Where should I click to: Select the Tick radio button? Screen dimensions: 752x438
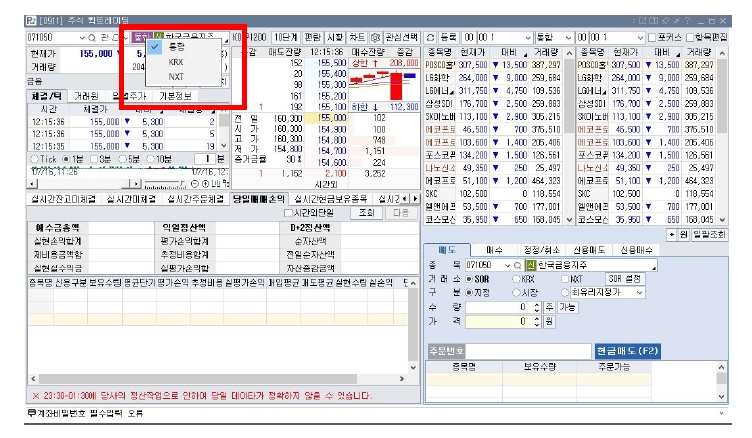pos(34,159)
